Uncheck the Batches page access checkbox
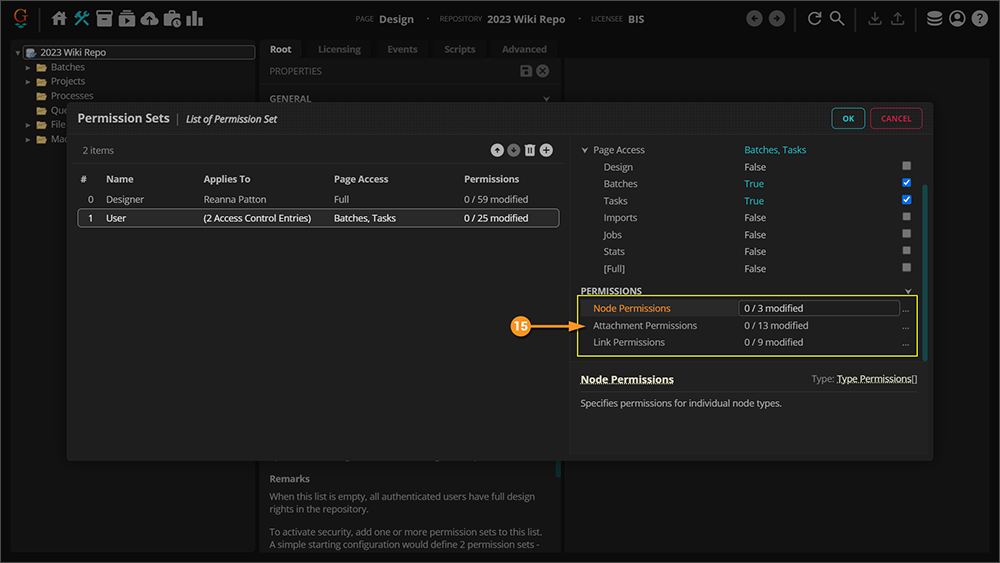This screenshot has width=1000, height=563. [x=906, y=183]
